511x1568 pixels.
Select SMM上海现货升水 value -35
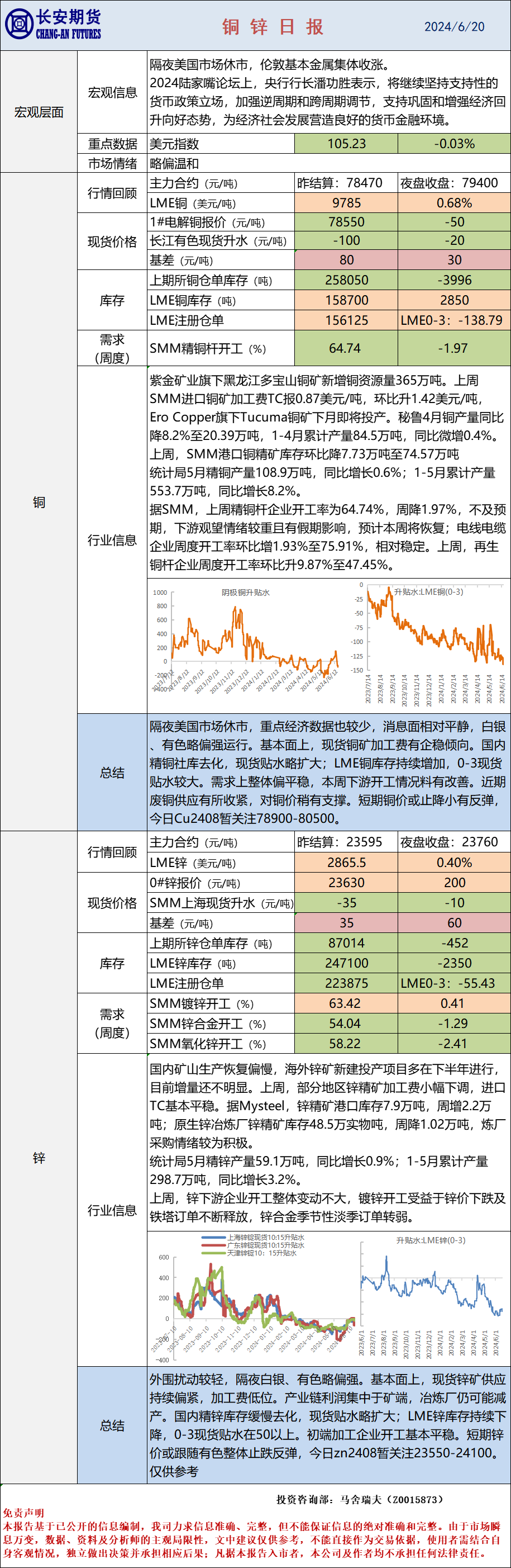346,902
